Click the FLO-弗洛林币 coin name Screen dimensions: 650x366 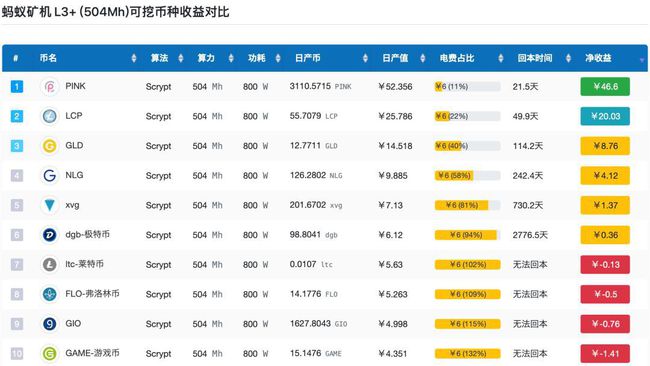click(92, 294)
